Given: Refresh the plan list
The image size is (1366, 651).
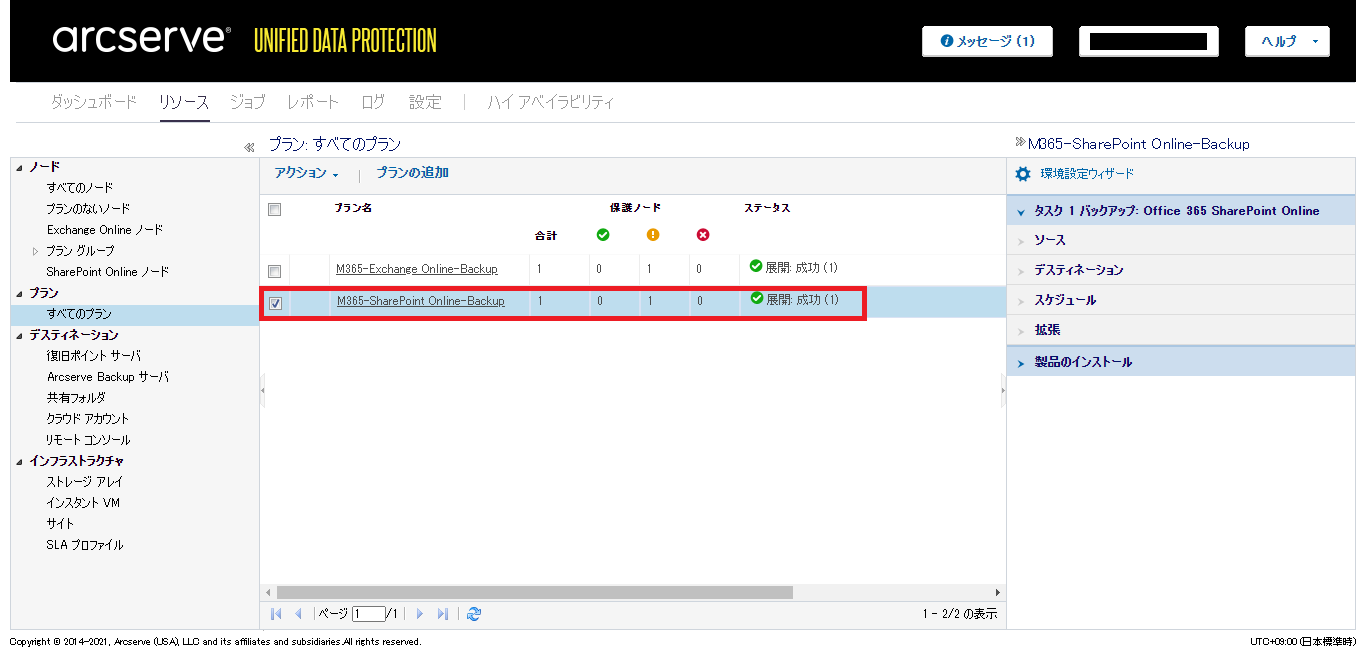Looking at the screenshot, I should click(474, 614).
